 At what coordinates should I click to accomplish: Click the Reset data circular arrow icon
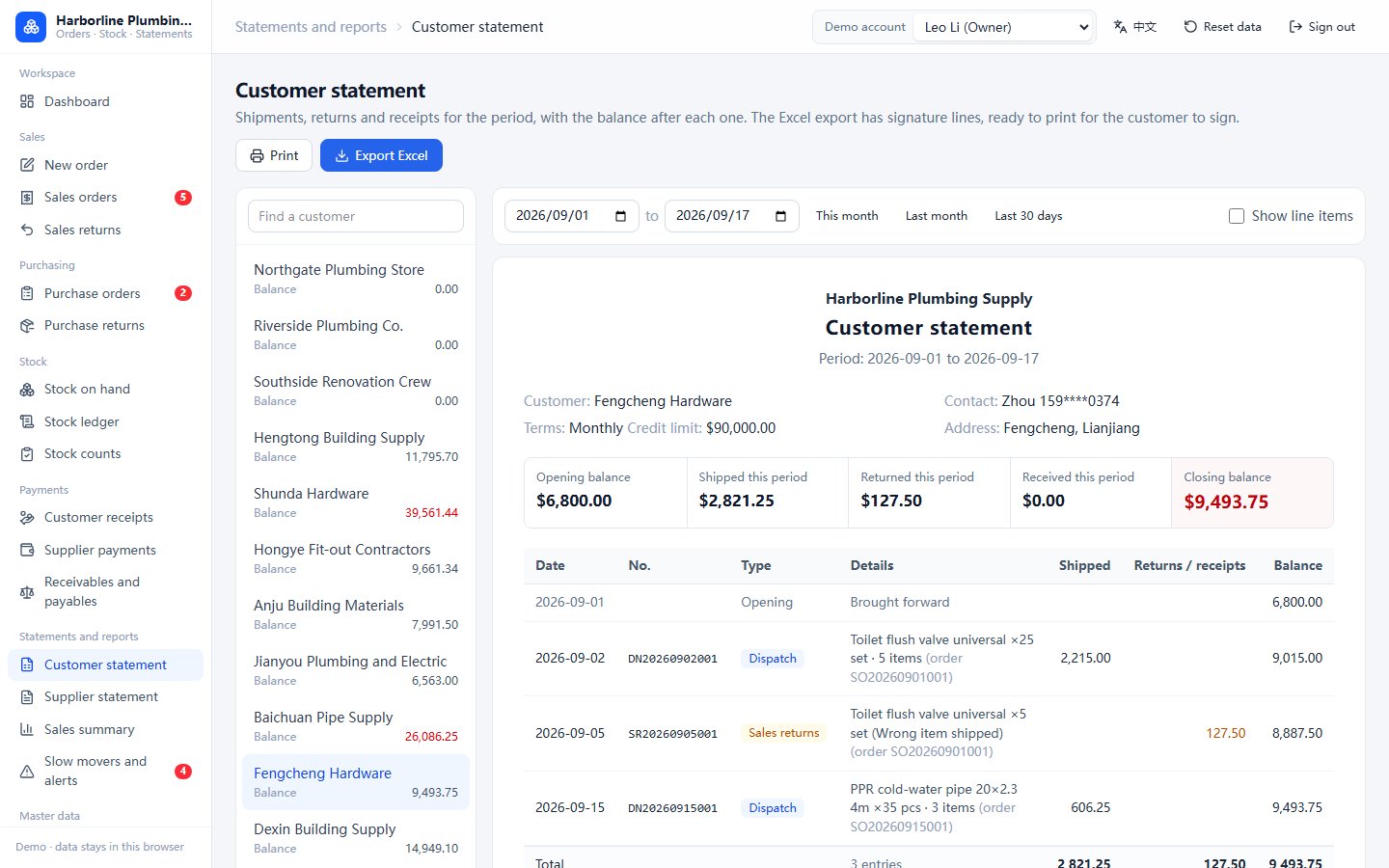[1190, 27]
